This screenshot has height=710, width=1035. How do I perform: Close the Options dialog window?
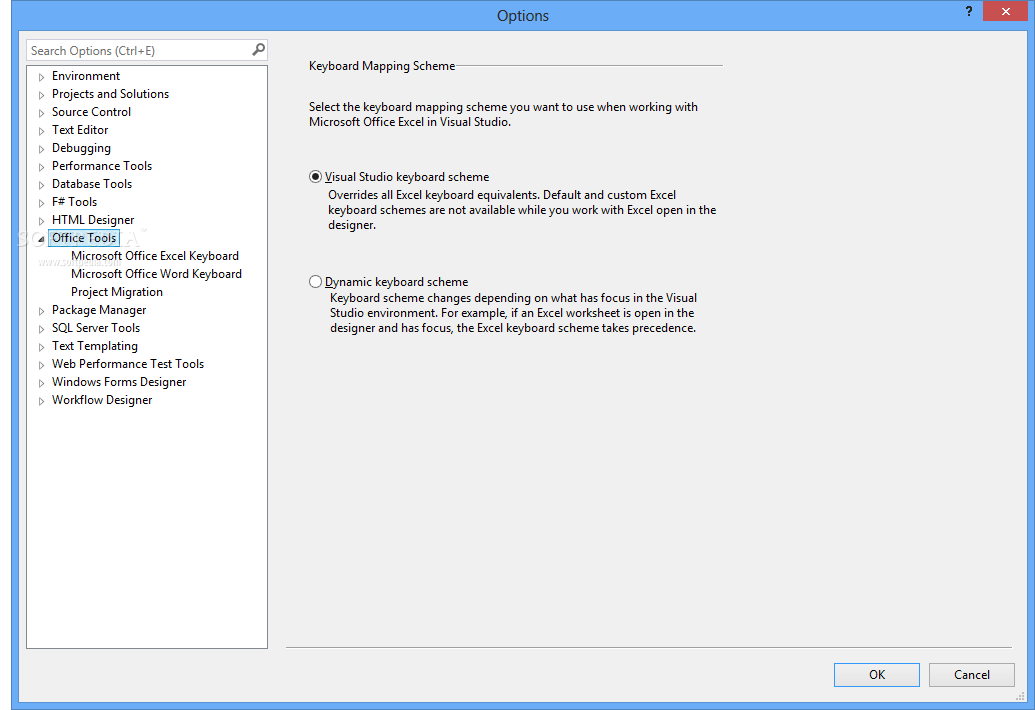click(1005, 11)
